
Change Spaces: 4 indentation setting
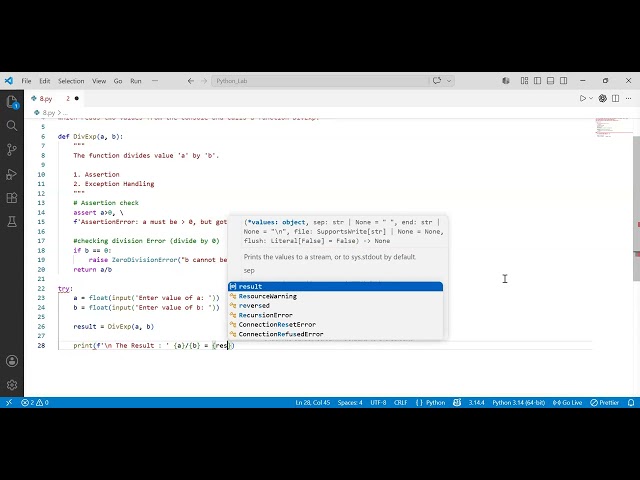350,402
